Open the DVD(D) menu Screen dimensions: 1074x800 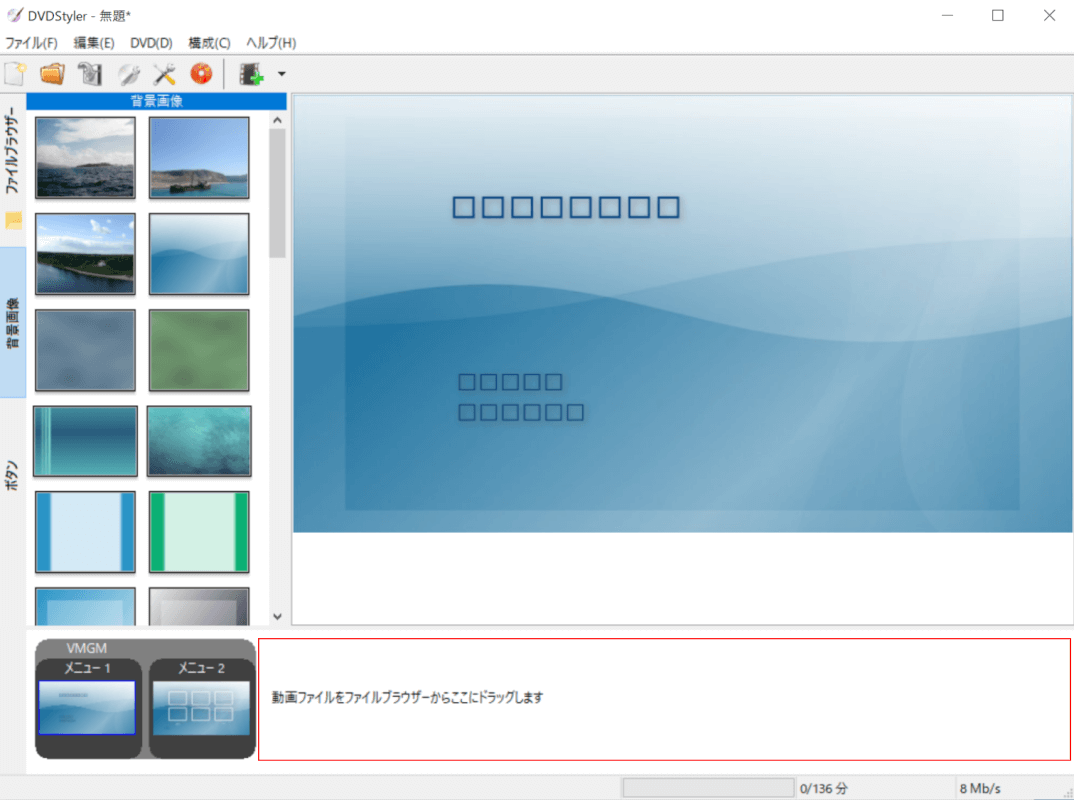coord(151,42)
